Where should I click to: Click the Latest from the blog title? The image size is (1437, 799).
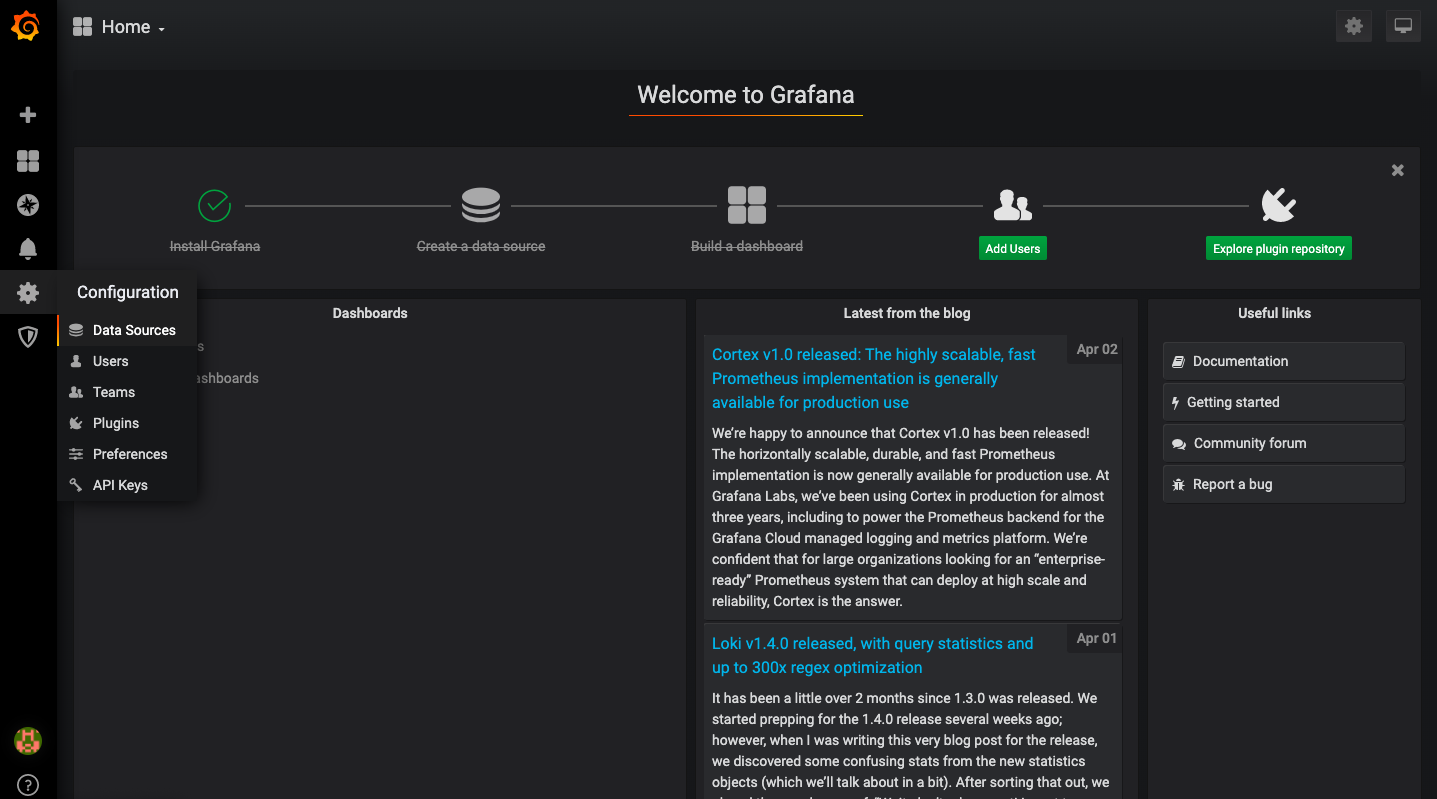(907, 313)
